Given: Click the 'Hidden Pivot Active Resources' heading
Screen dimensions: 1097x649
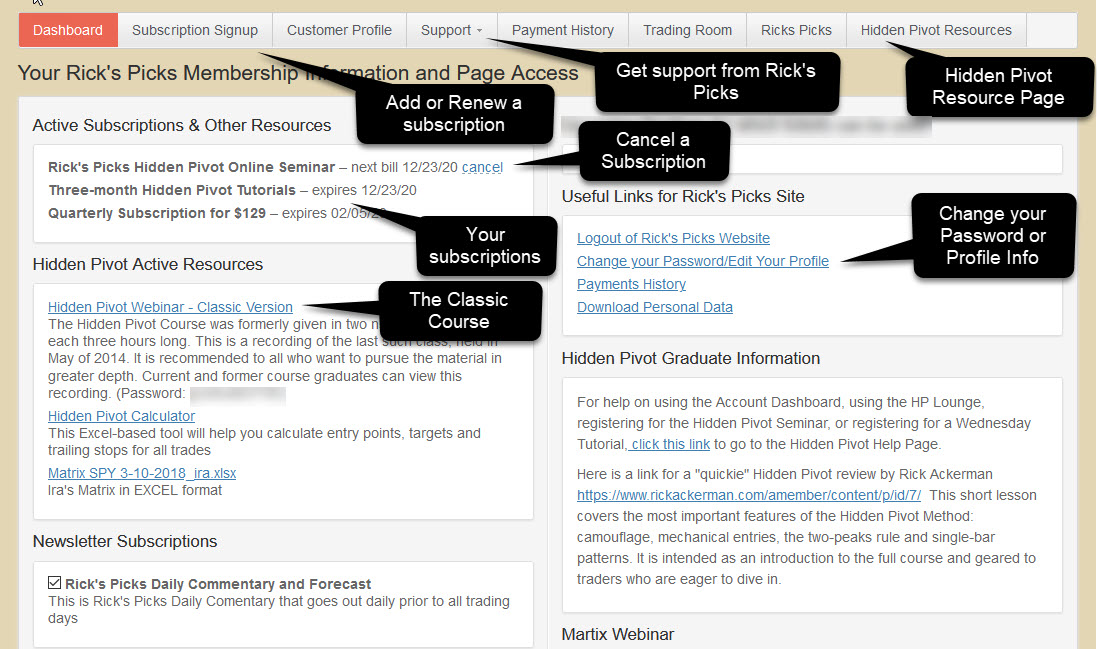Looking at the screenshot, I should click(x=148, y=264).
